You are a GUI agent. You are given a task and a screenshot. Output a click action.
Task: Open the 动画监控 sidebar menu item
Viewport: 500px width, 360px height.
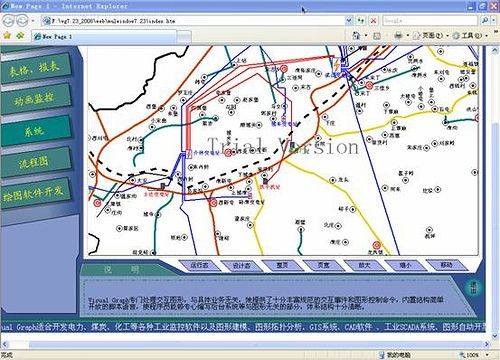(x=35, y=99)
